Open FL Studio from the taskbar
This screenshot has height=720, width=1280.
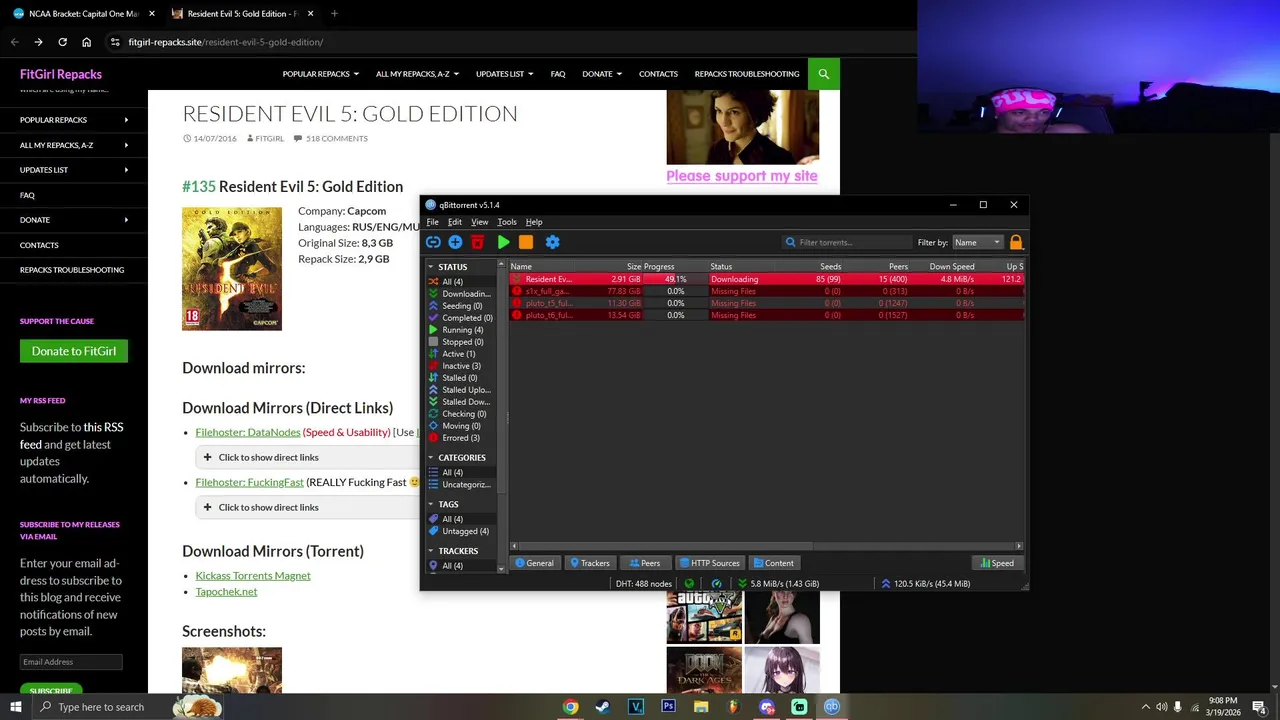(x=733, y=707)
